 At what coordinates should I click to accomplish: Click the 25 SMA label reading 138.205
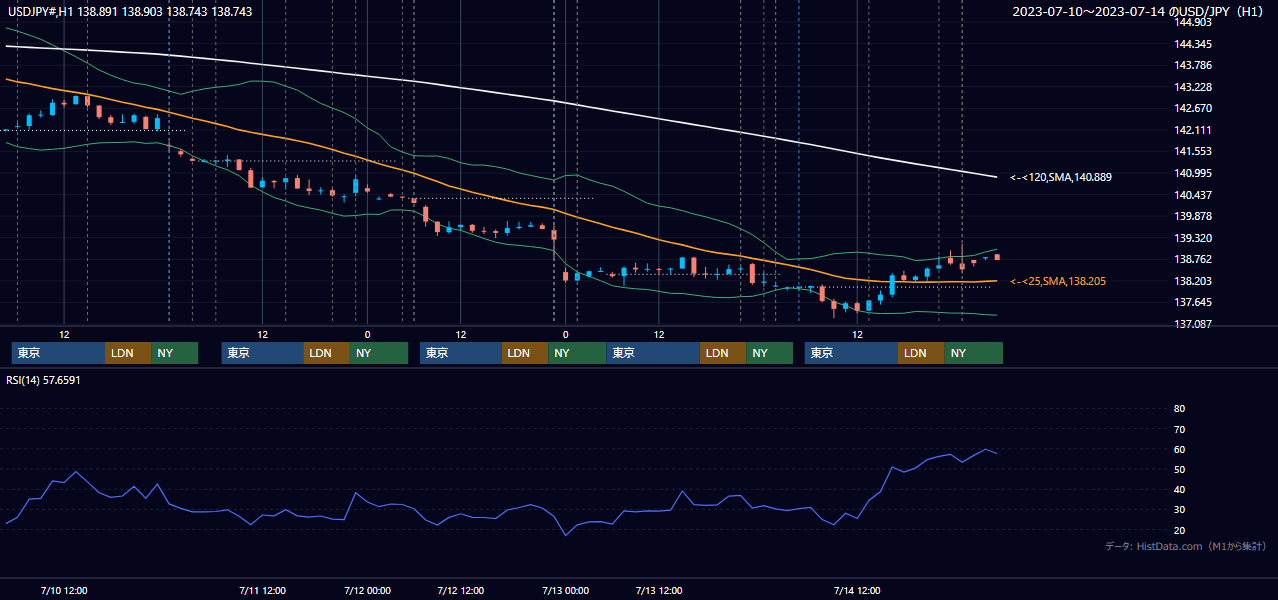click(1058, 282)
